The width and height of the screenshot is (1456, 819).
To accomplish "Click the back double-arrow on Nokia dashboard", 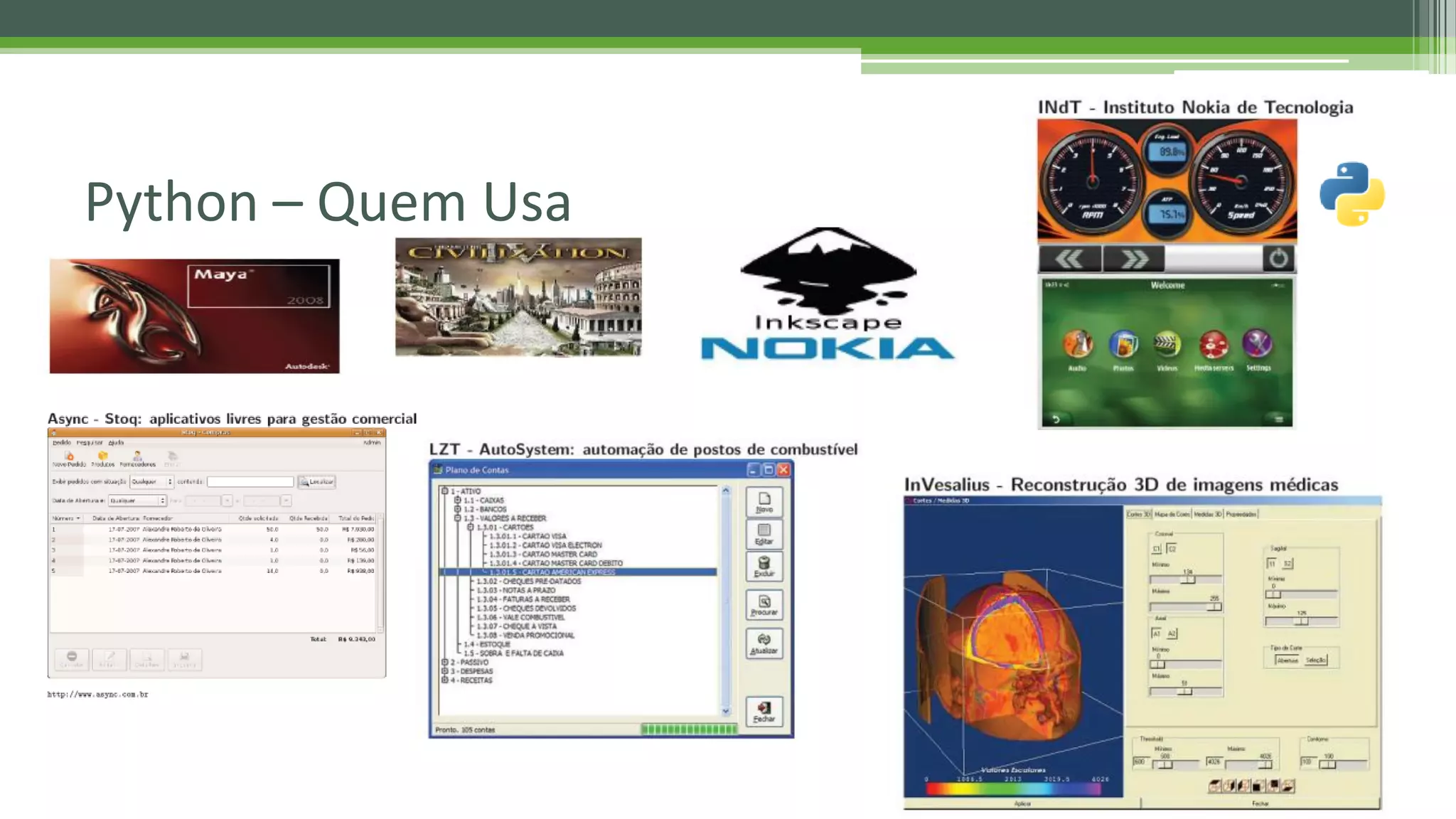I will (x=1069, y=259).
